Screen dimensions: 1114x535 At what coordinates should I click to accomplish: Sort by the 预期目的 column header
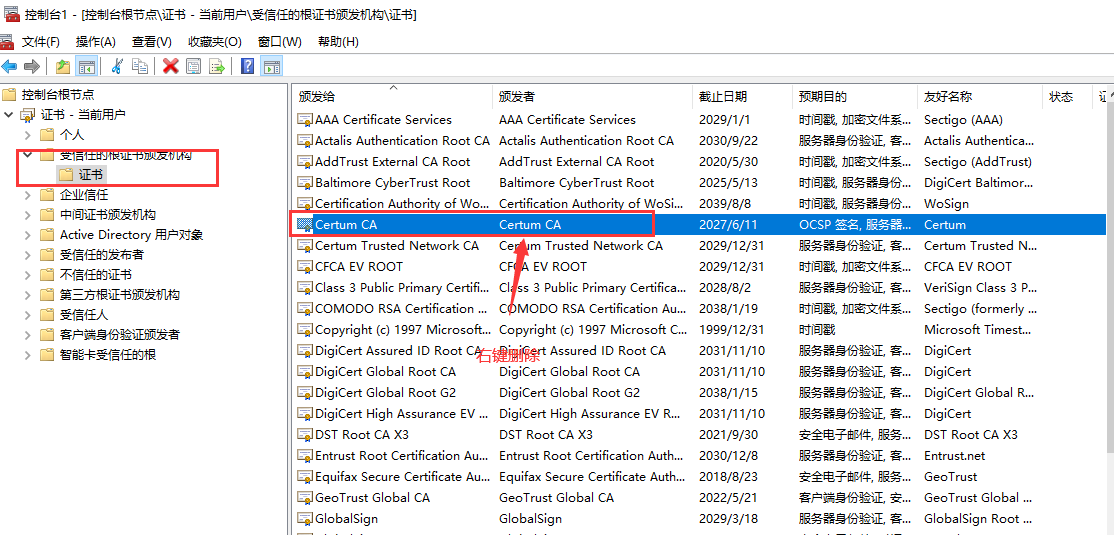pyautogui.click(x=855, y=97)
